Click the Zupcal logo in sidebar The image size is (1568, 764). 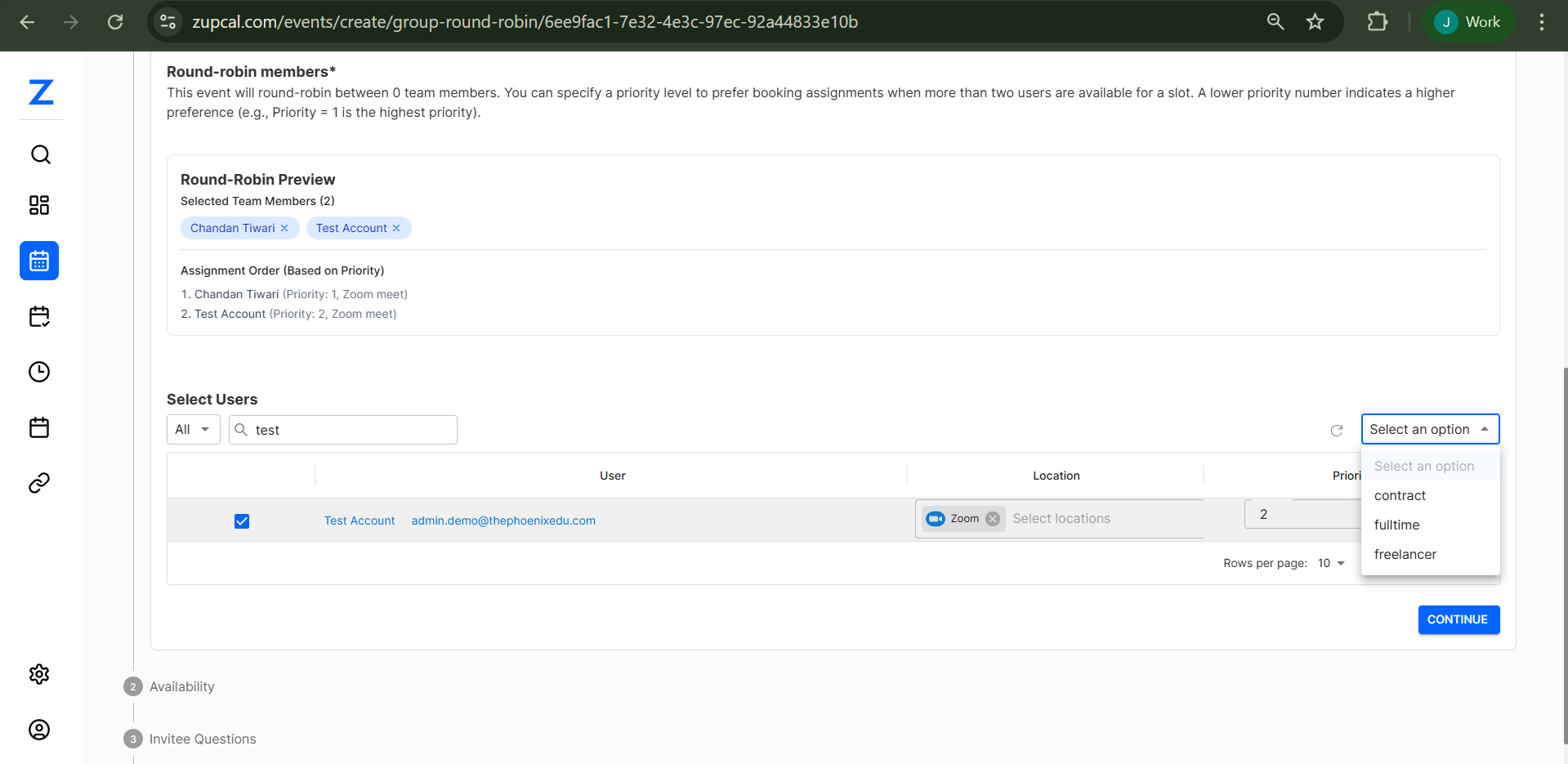coord(40,92)
